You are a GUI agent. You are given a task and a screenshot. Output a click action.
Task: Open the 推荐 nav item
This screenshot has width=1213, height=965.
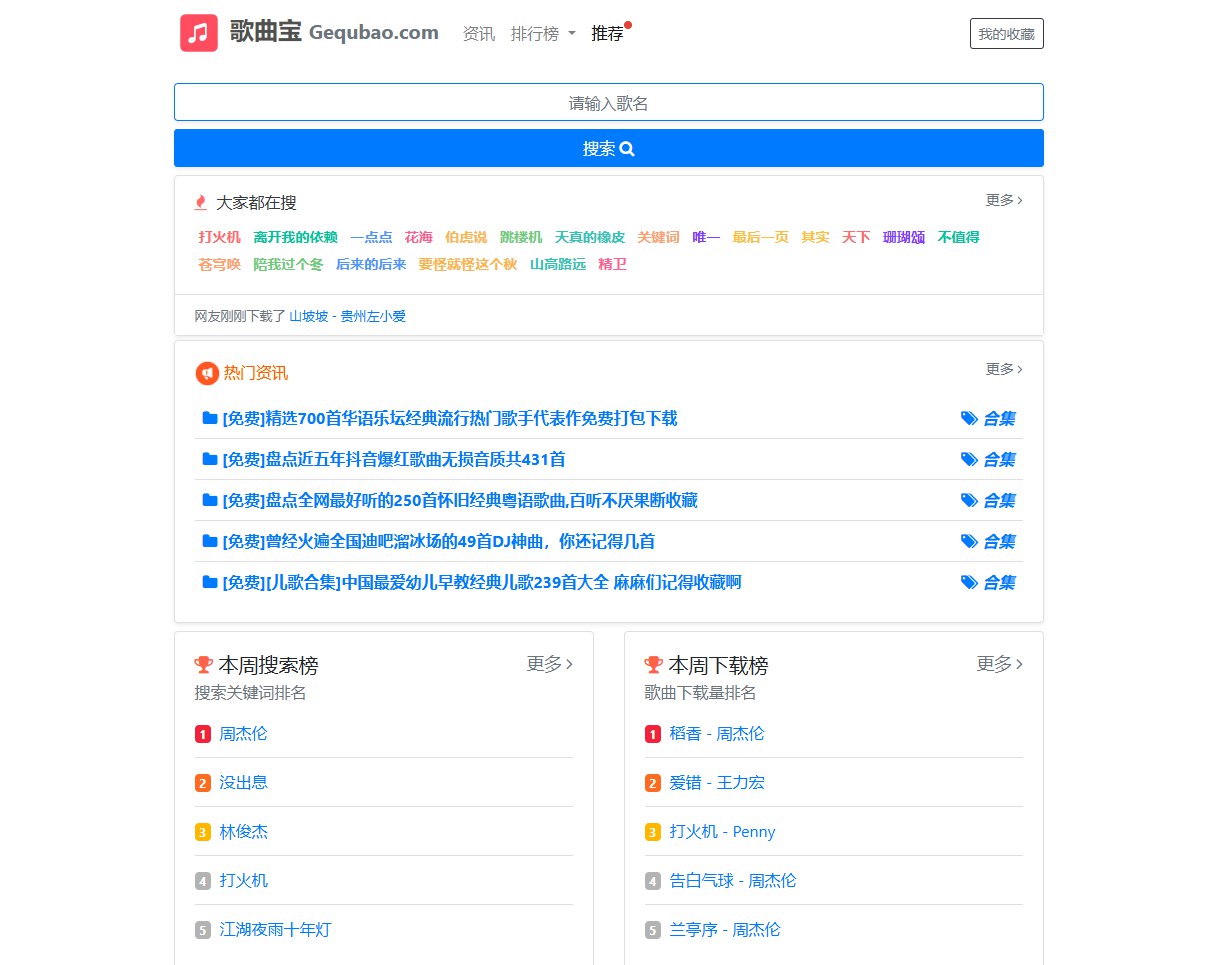607,33
